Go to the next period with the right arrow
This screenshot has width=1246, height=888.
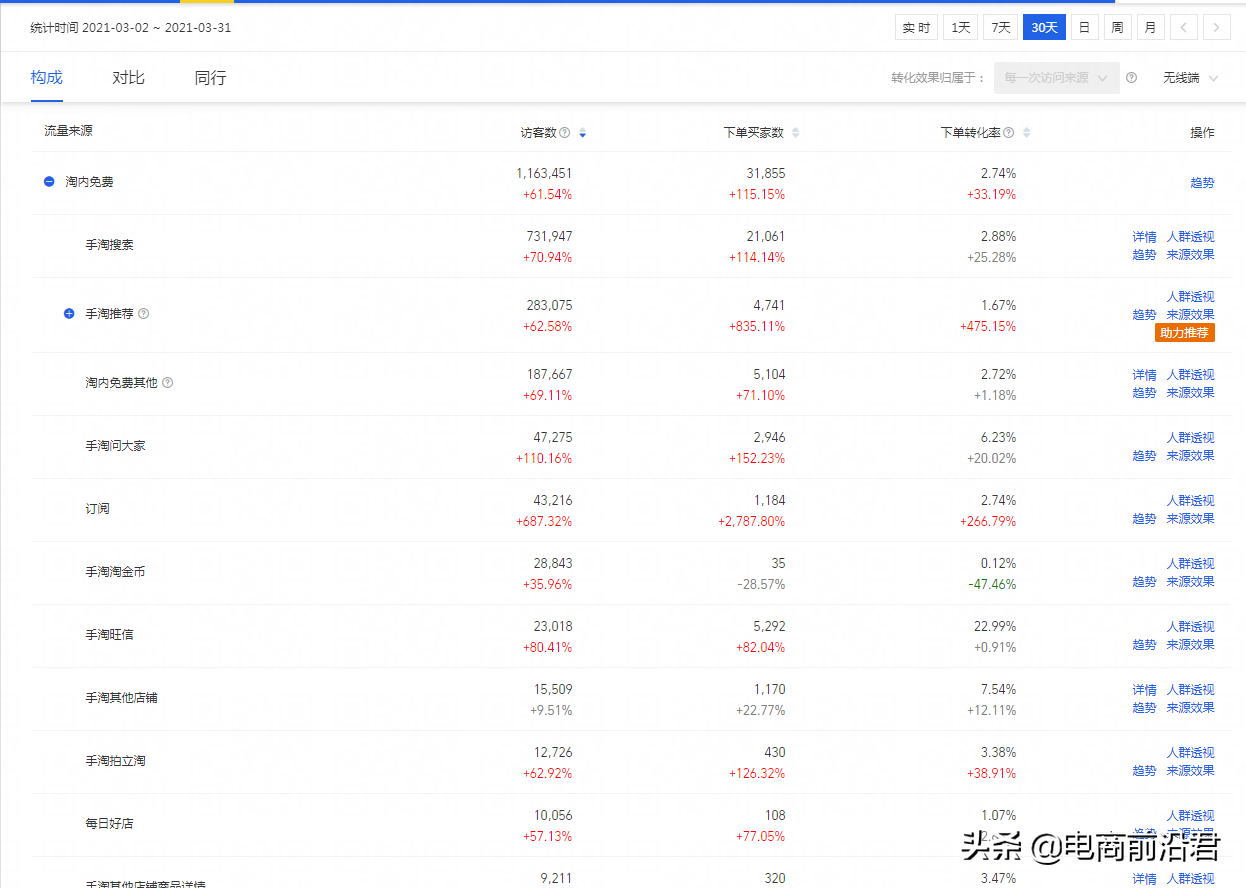(x=1217, y=28)
